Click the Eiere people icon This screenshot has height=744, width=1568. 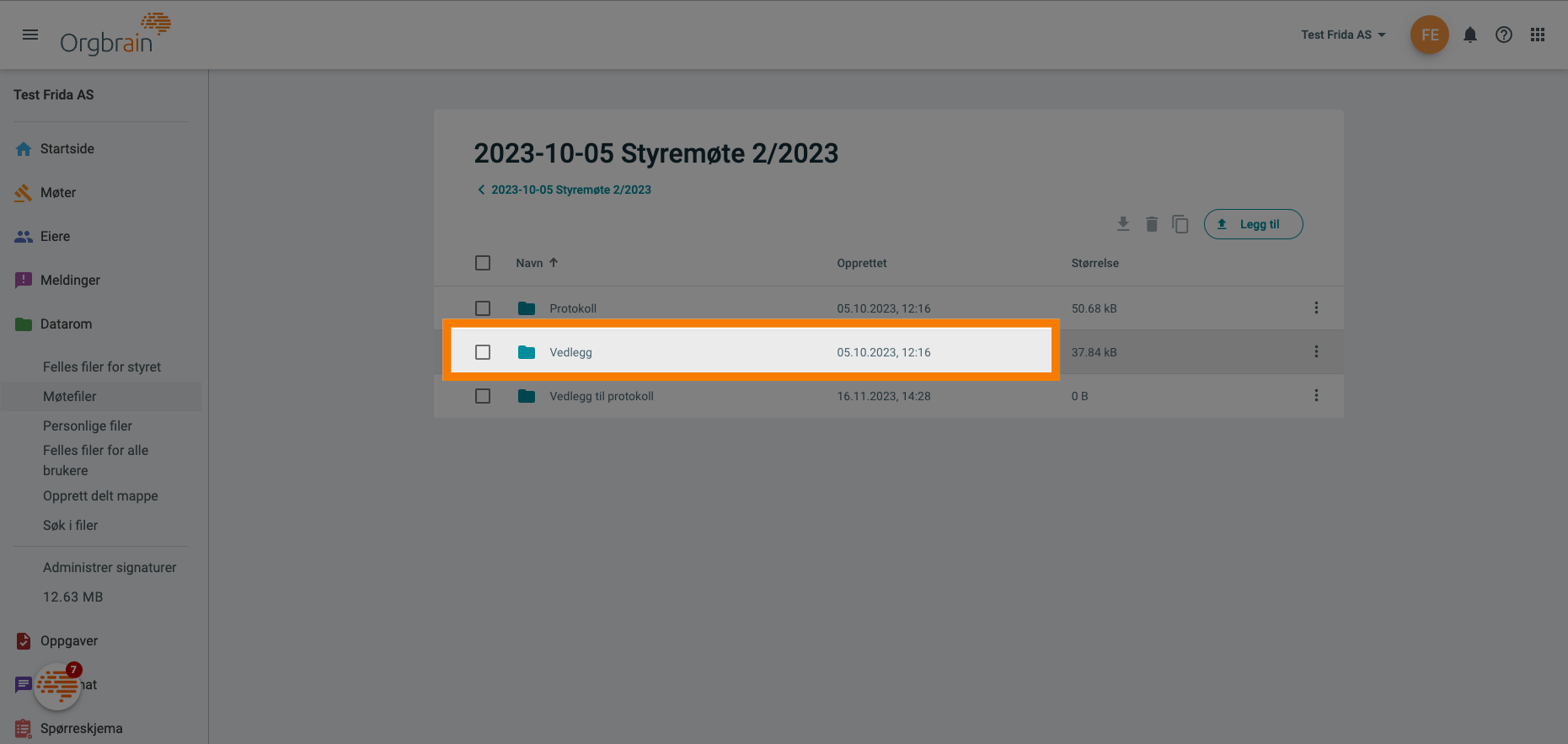tap(24, 237)
